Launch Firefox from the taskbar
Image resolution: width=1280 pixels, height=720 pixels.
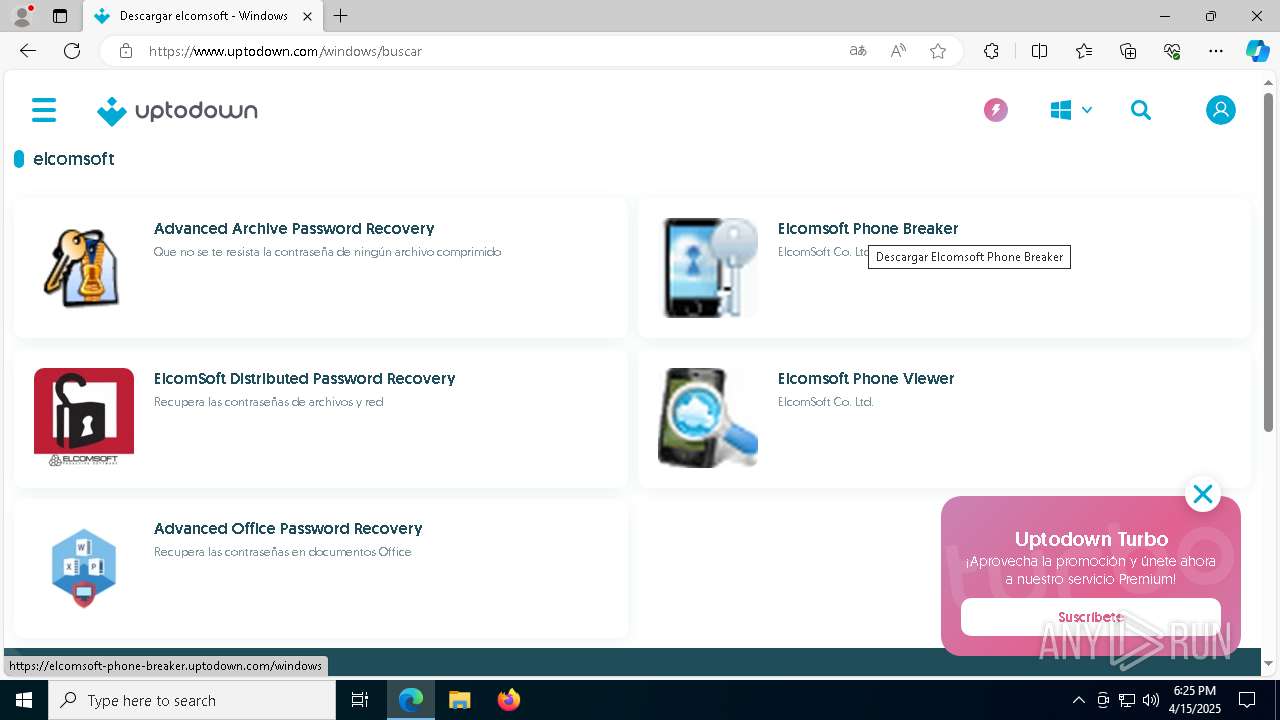509,700
